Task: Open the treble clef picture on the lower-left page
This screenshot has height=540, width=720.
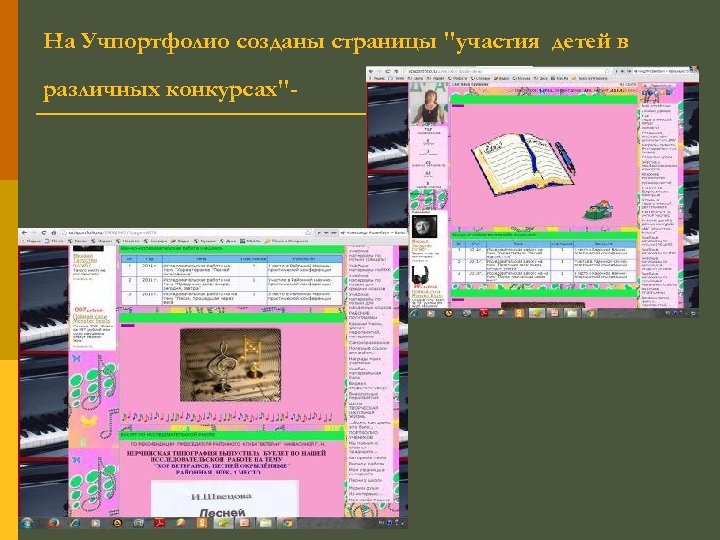Action: (230, 365)
